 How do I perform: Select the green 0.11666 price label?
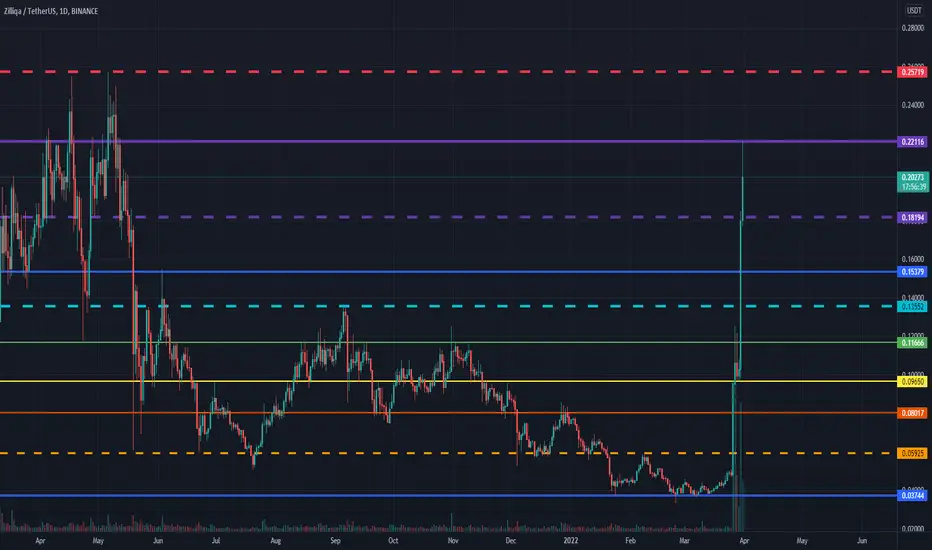tap(912, 342)
